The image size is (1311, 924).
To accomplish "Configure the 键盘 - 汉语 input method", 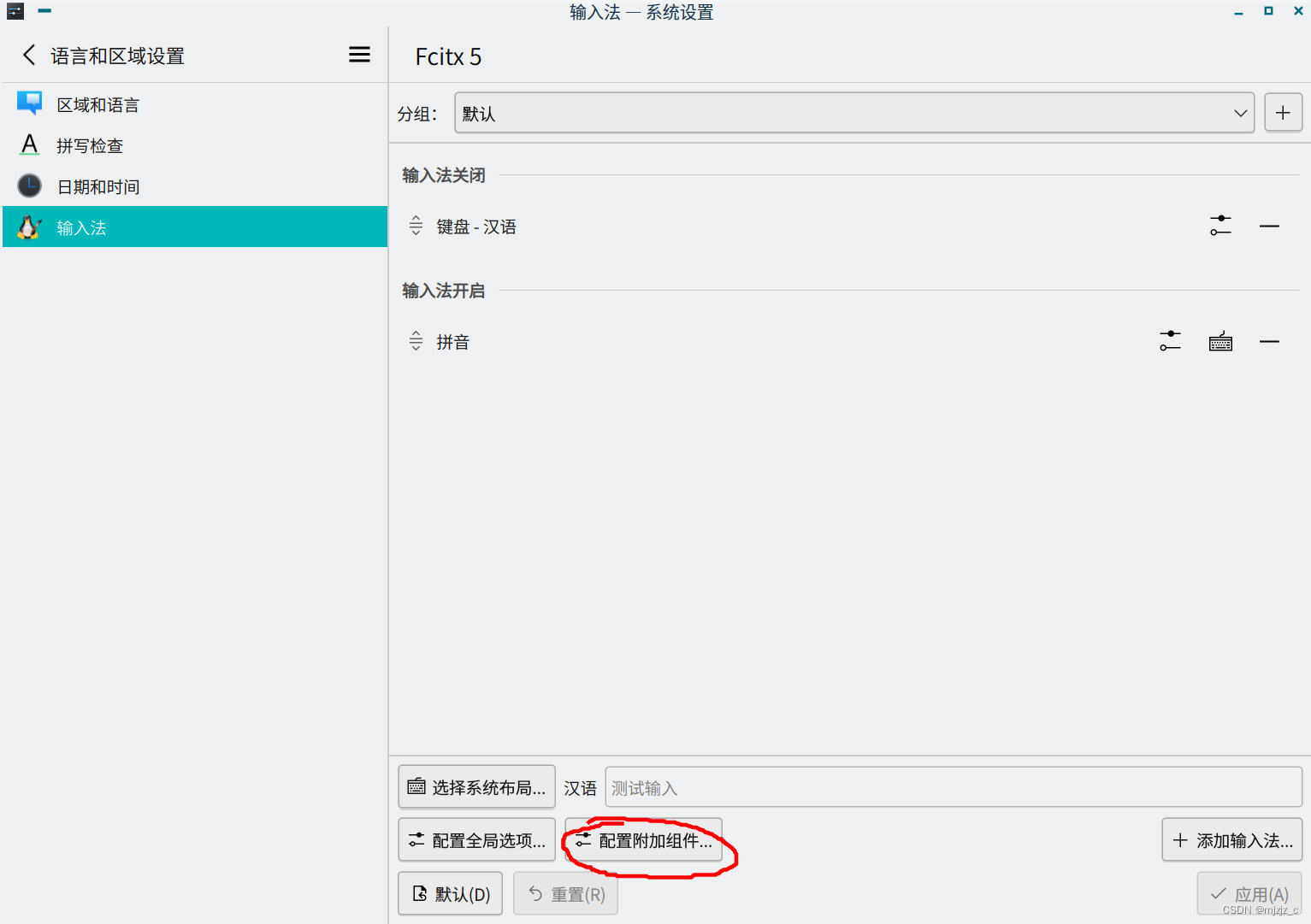I will coord(1220,226).
